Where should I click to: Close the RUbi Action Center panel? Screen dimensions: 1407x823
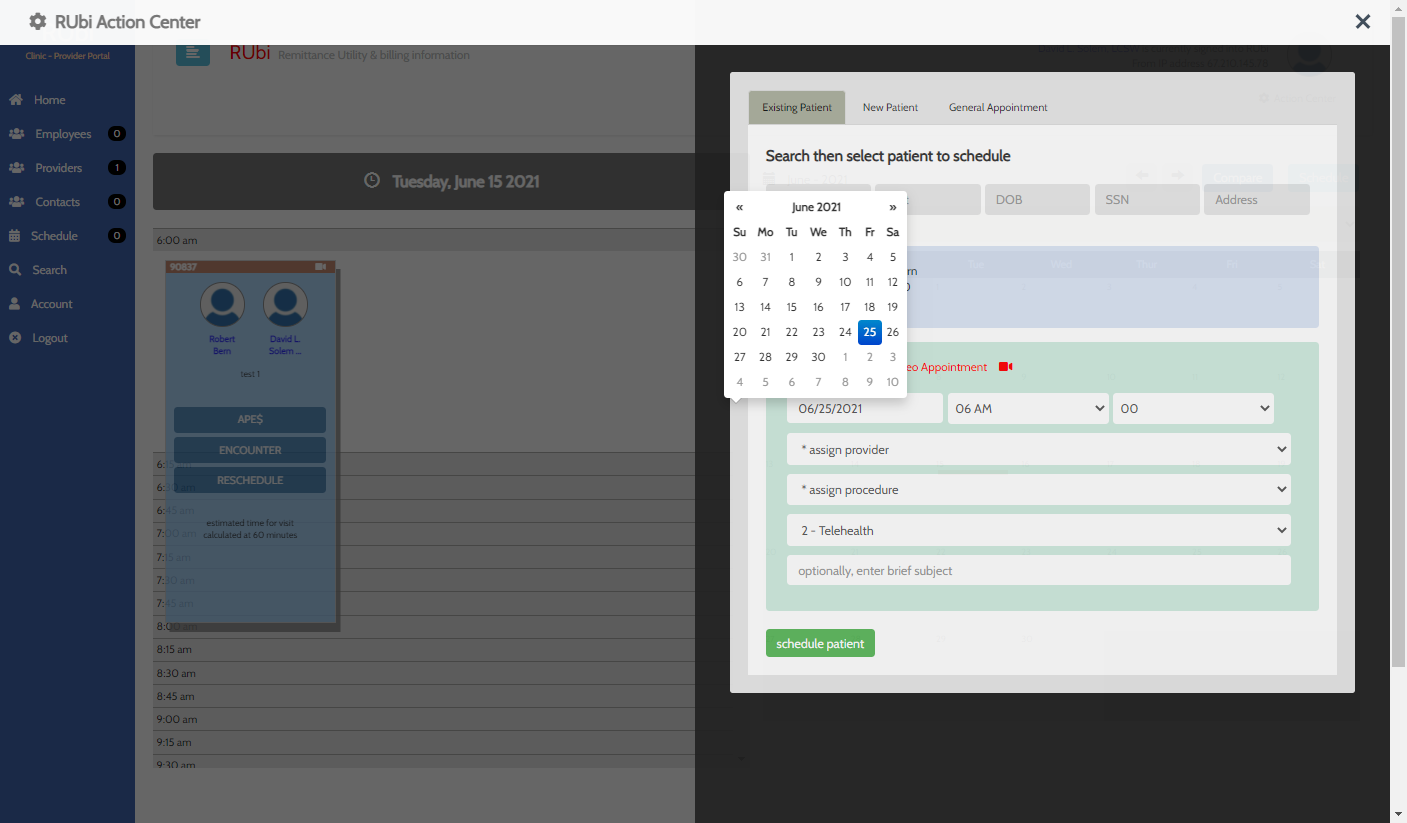click(1362, 22)
